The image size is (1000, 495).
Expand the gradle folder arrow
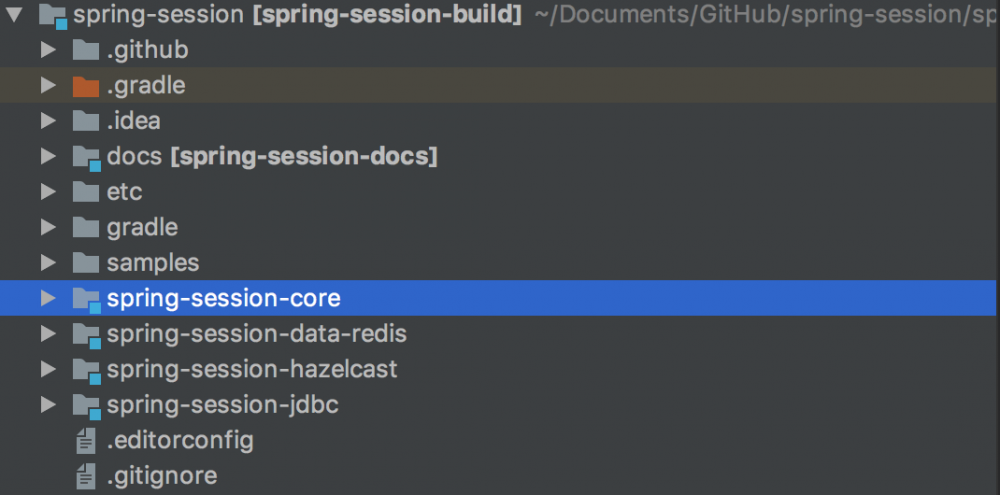tap(48, 228)
